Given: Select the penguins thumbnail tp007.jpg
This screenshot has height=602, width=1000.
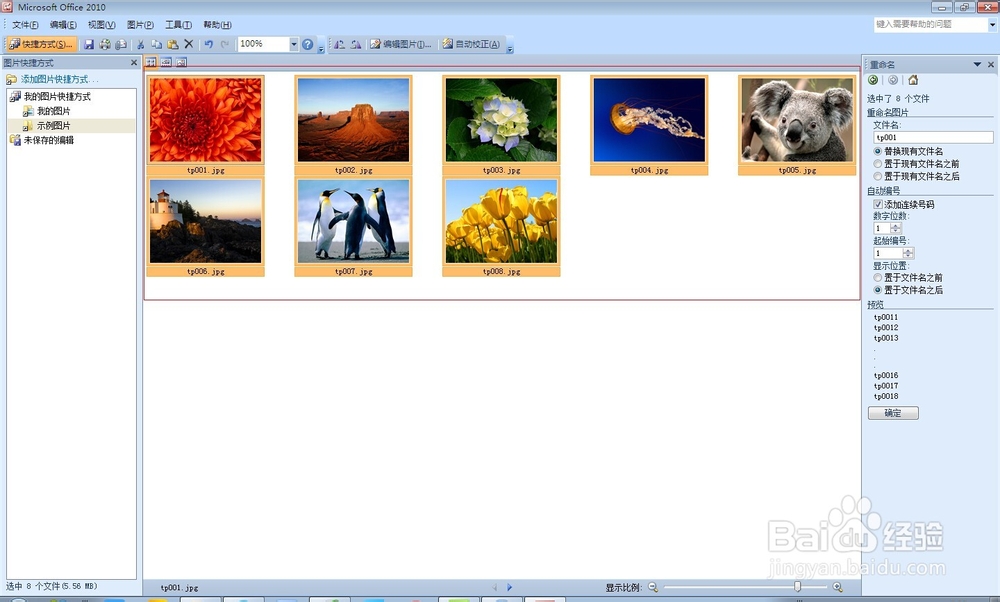Looking at the screenshot, I should click(353, 227).
